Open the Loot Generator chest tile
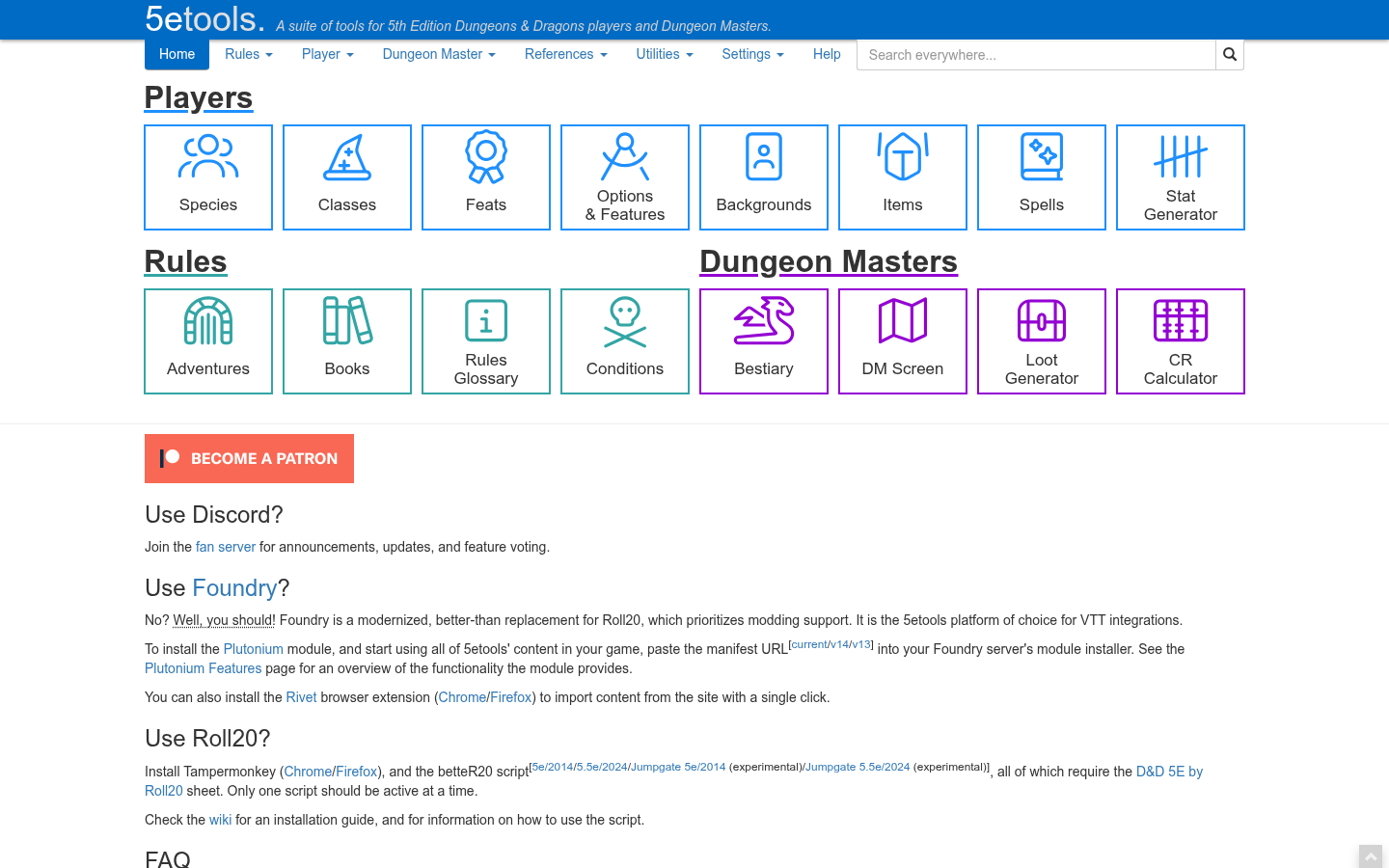 1042,341
